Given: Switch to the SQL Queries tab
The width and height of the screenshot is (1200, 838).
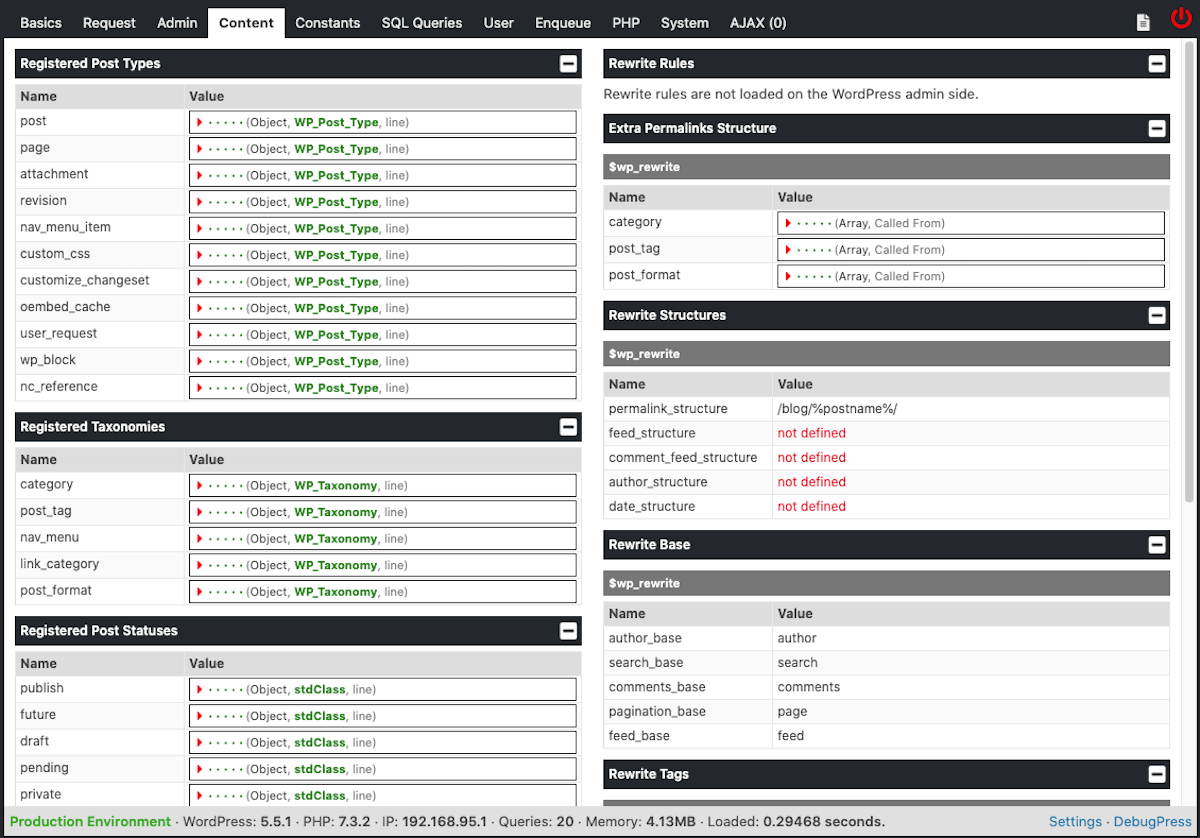Looking at the screenshot, I should [421, 23].
